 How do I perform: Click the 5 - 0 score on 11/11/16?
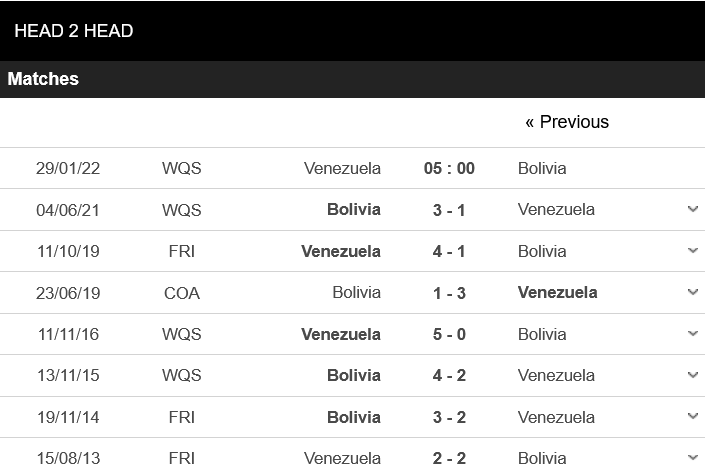point(449,334)
